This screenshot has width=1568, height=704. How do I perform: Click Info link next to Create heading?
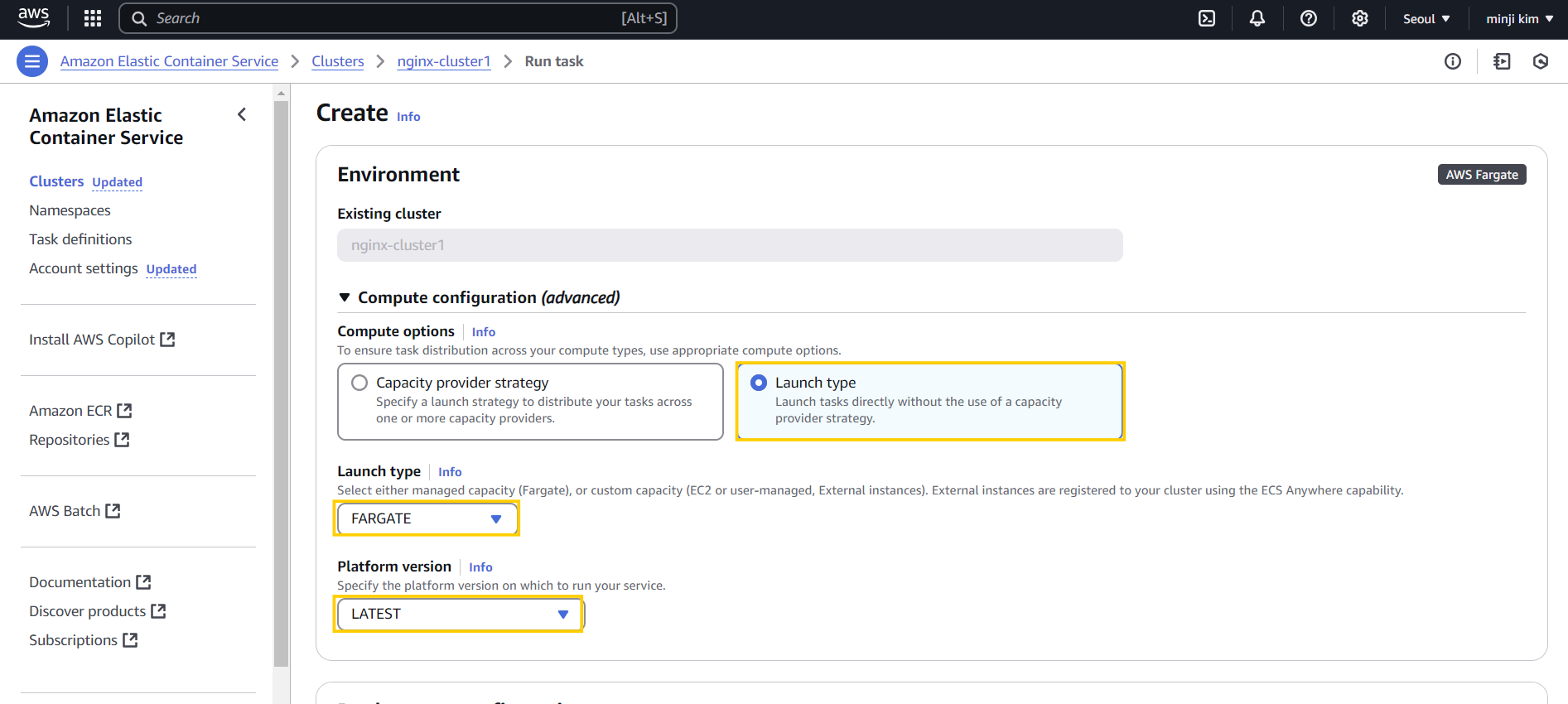408,117
